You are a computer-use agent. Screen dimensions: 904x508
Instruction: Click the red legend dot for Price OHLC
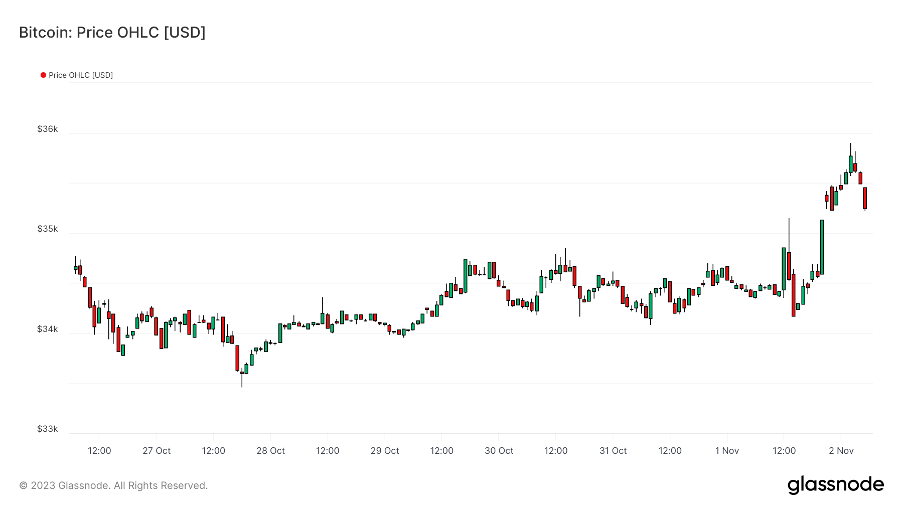click(43, 75)
